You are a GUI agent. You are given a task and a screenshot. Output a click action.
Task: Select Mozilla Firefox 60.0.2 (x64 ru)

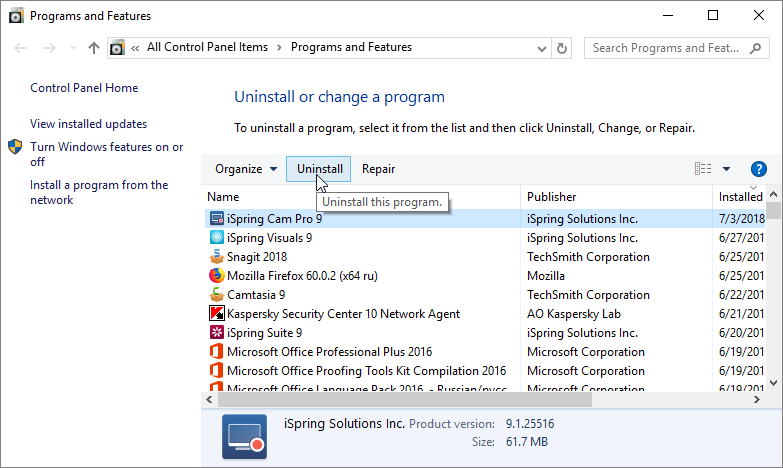click(x=302, y=276)
